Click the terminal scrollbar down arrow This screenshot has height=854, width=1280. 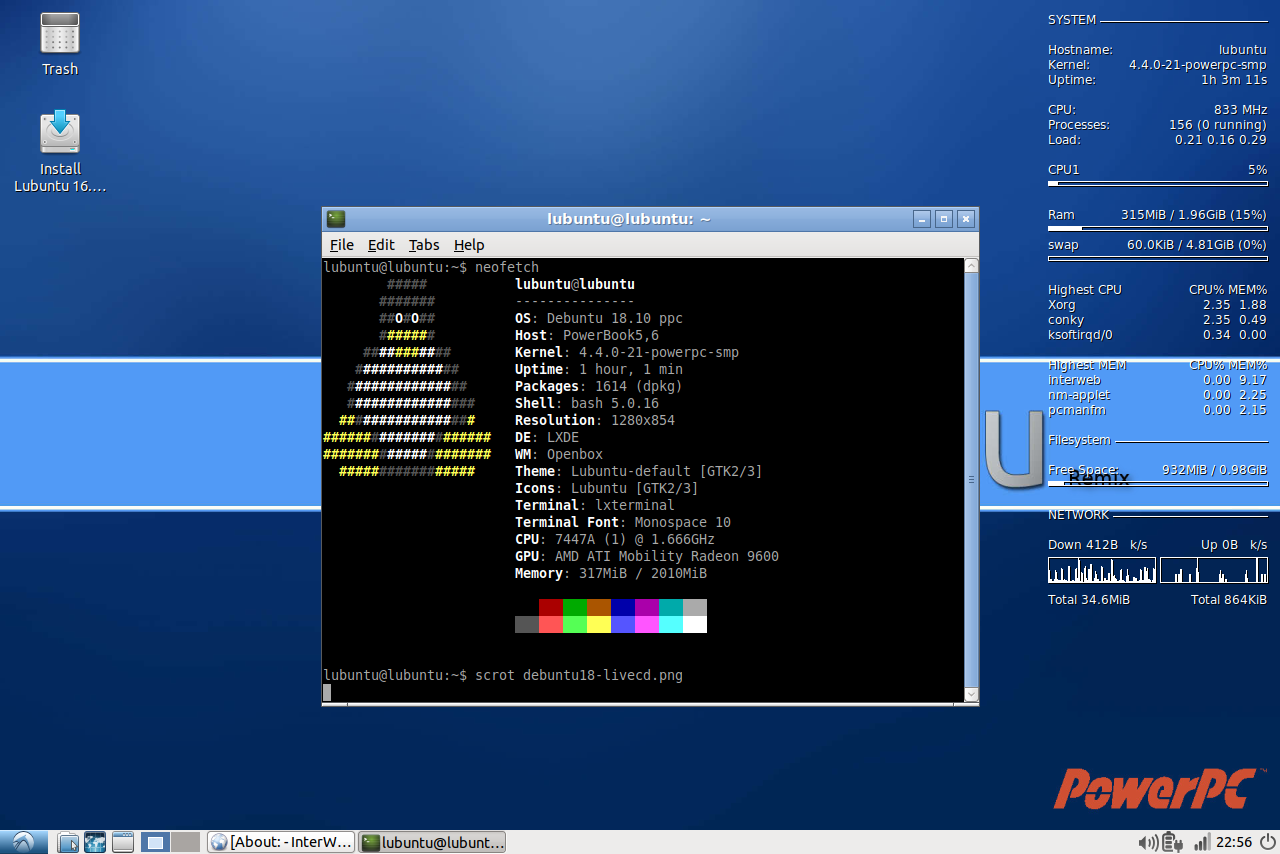[x=970, y=694]
